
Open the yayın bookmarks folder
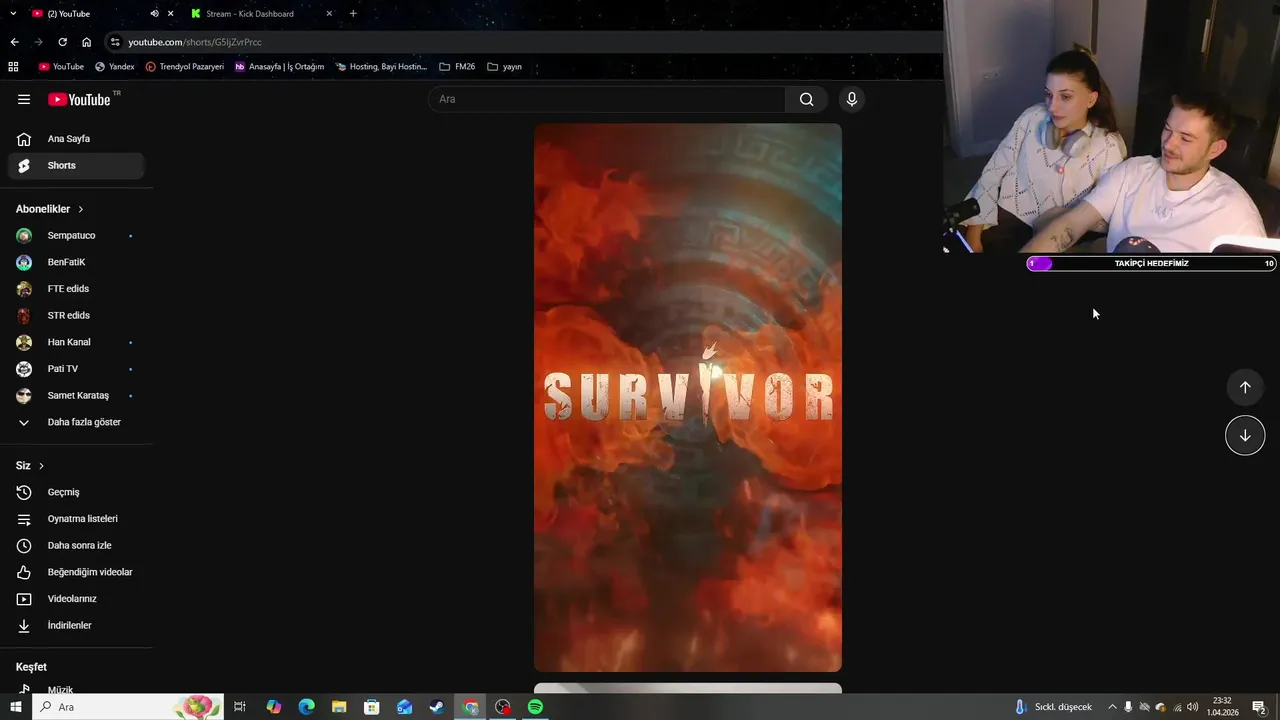coord(504,67)
